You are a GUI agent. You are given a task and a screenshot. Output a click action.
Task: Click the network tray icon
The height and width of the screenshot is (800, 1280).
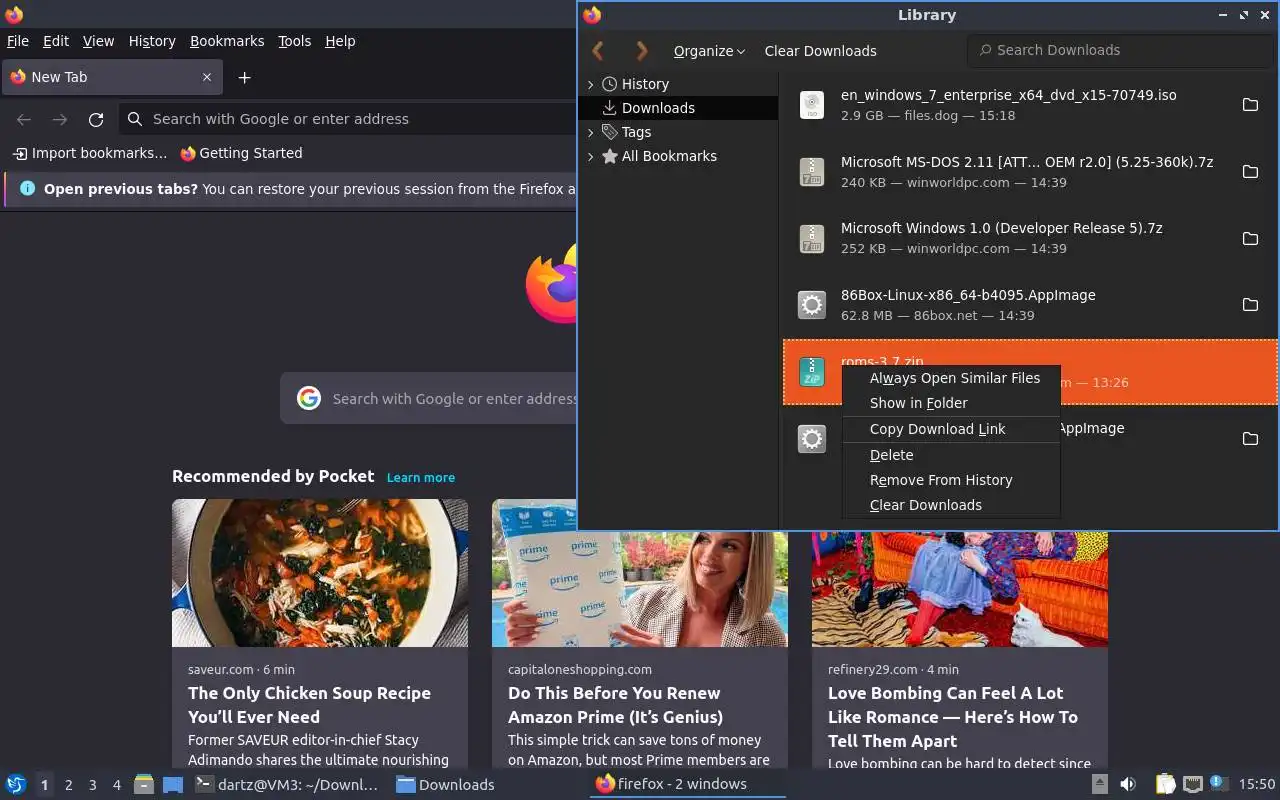click(x=1192, y=785)
